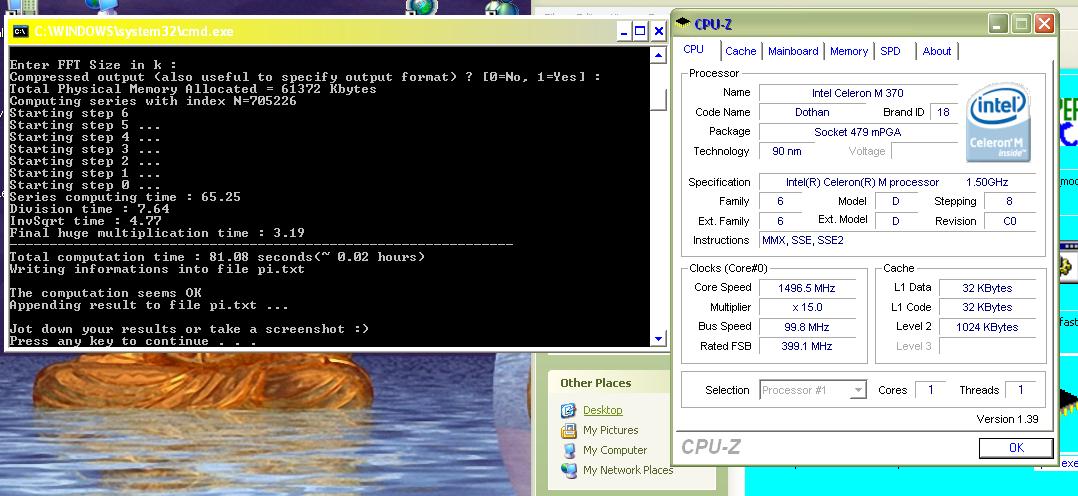The height and width of the screenshot is (496, 1078).
Task: Click the My Network Places icon
Action: tap(568, 471)
